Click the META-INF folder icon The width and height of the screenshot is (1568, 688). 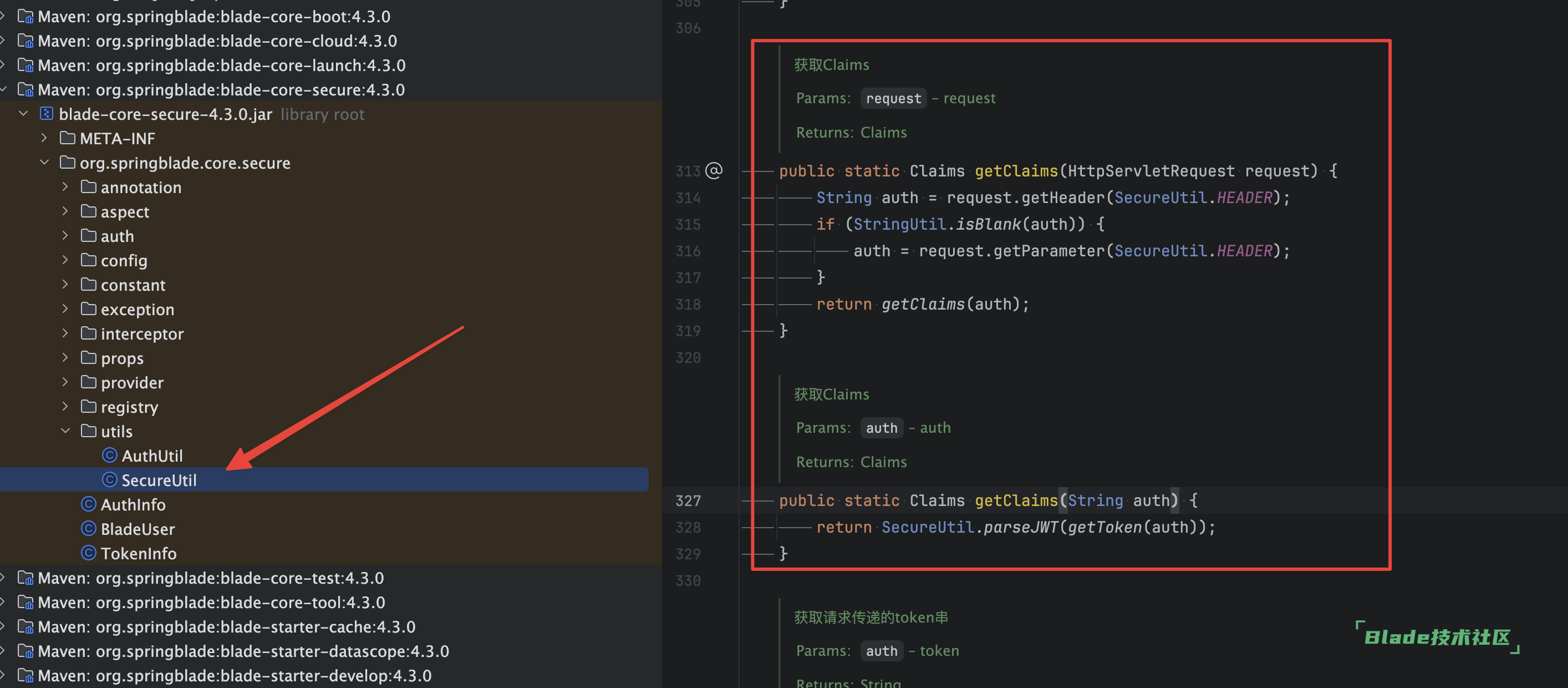coord(68,138)
